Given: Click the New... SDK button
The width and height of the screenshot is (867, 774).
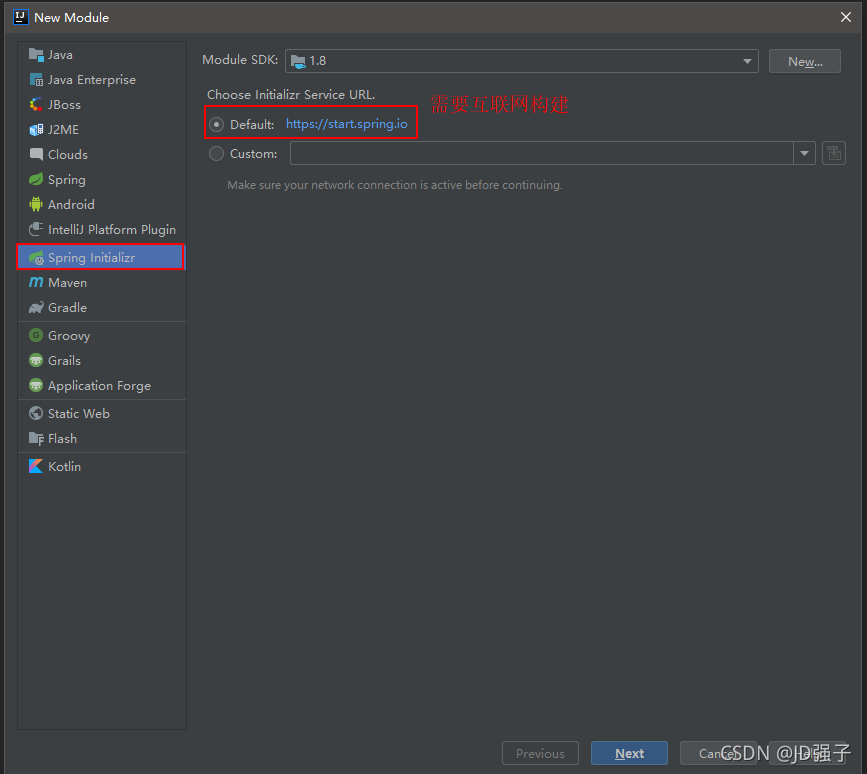Looking at the screenshot, I should point(805,61).
